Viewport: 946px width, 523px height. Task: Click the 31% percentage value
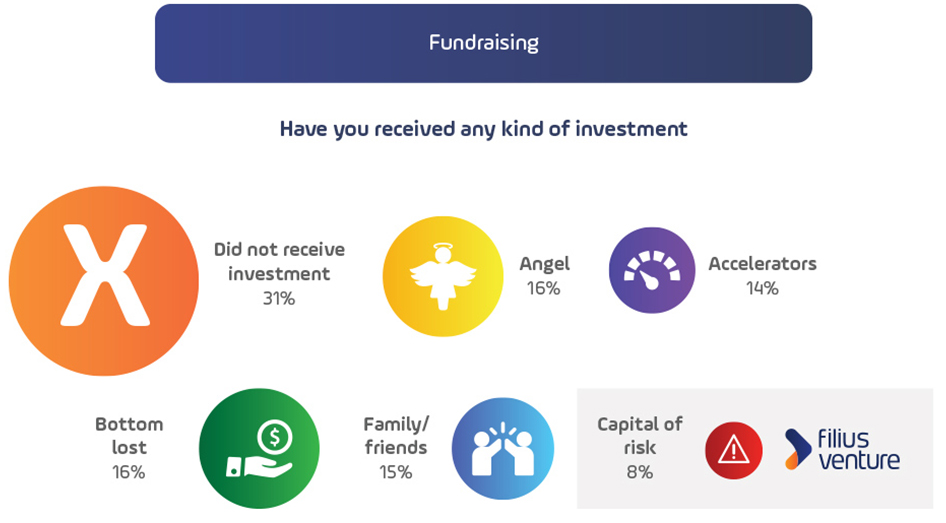tap(279, 298)
